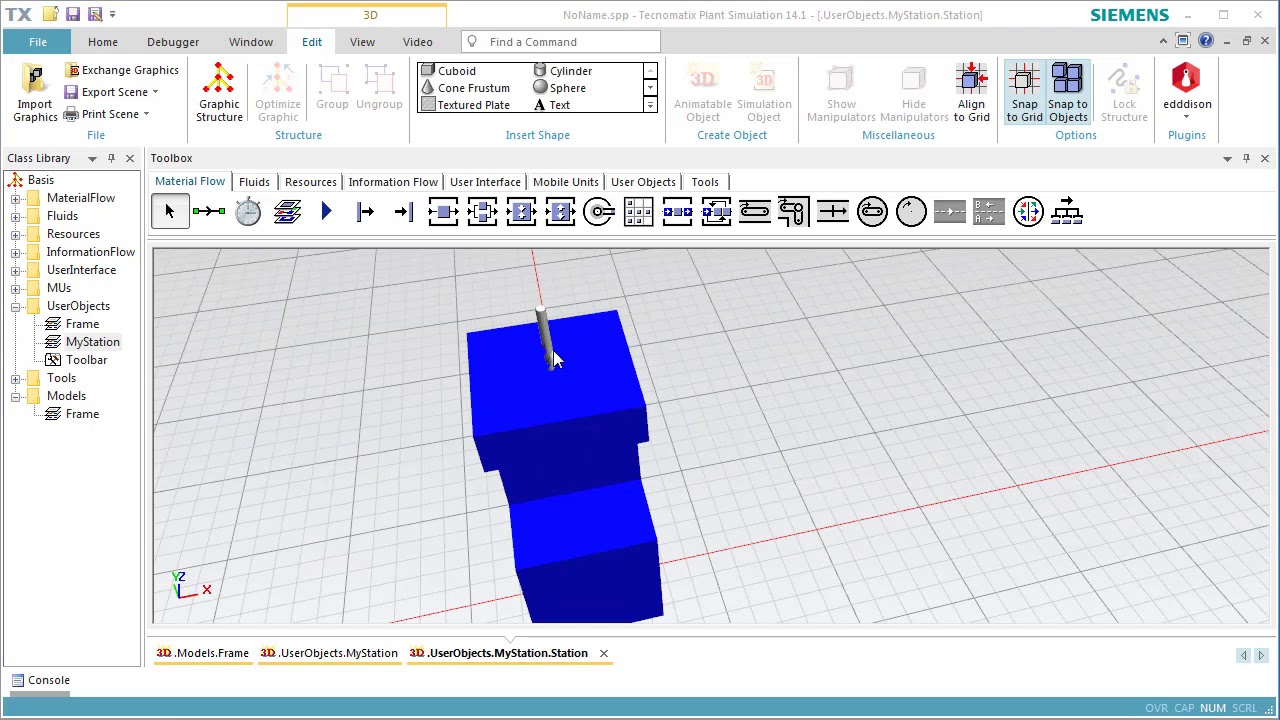Open the Console panel tab

coord(40,680)
